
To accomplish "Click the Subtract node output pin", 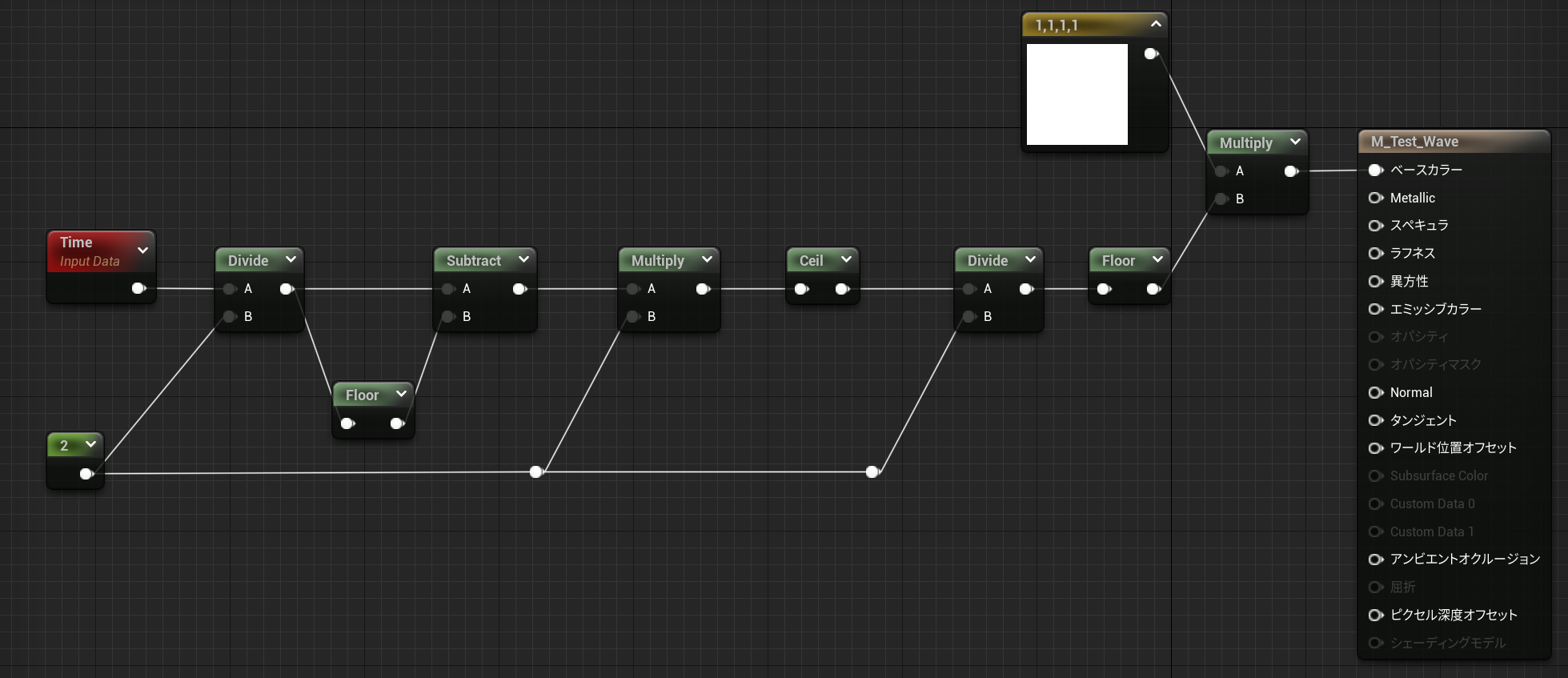I will (x=519, y=289).
